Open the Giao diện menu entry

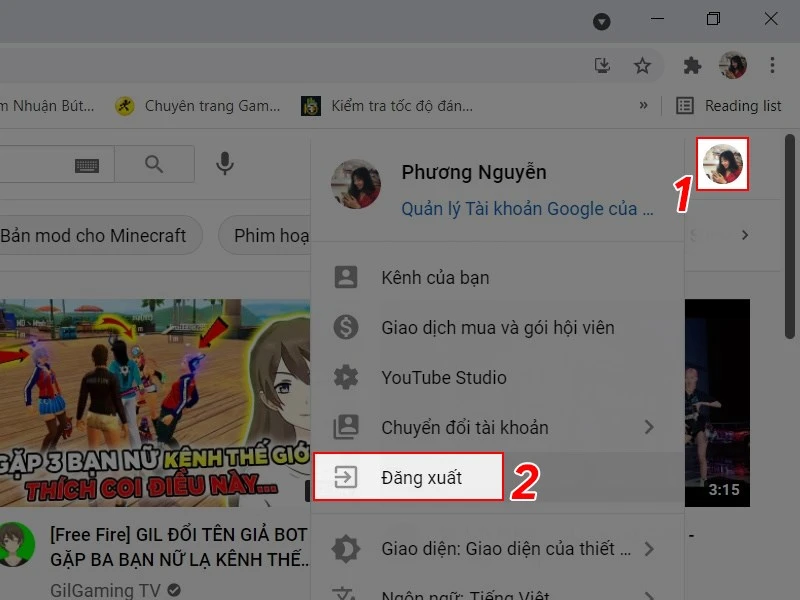450,548
